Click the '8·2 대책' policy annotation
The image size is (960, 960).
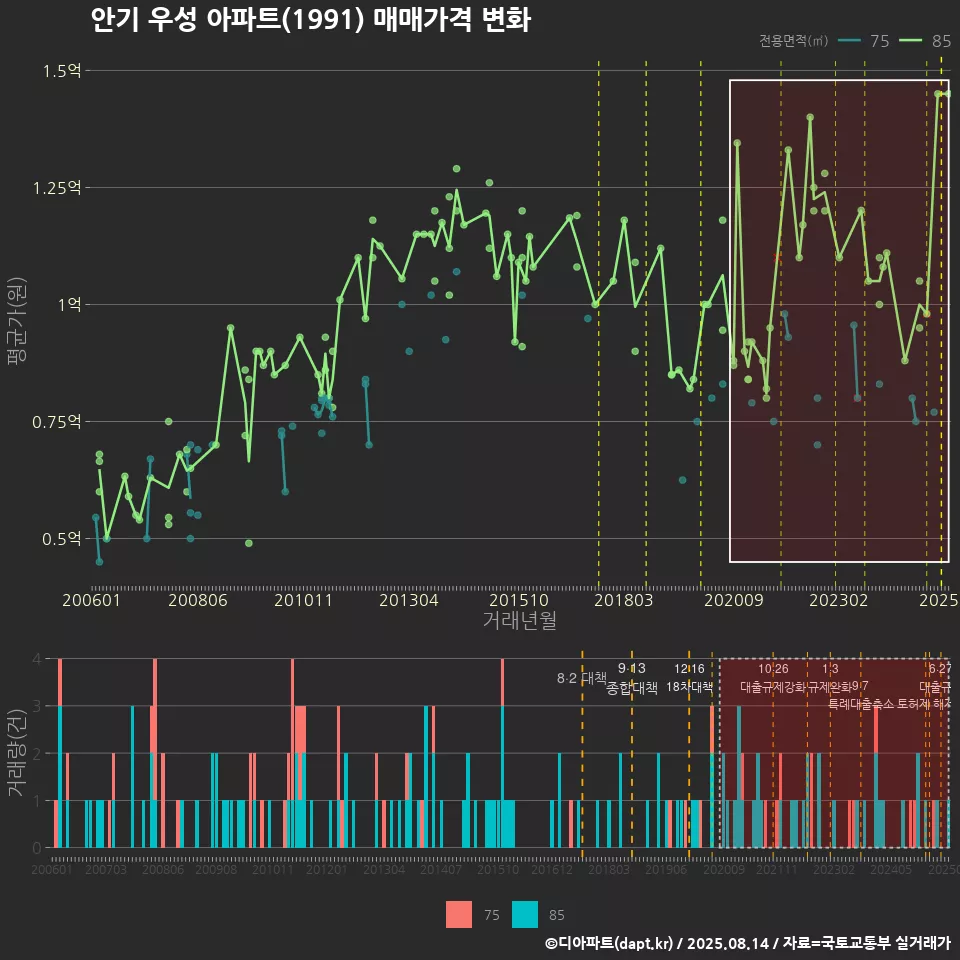click(x=582, y=678)
